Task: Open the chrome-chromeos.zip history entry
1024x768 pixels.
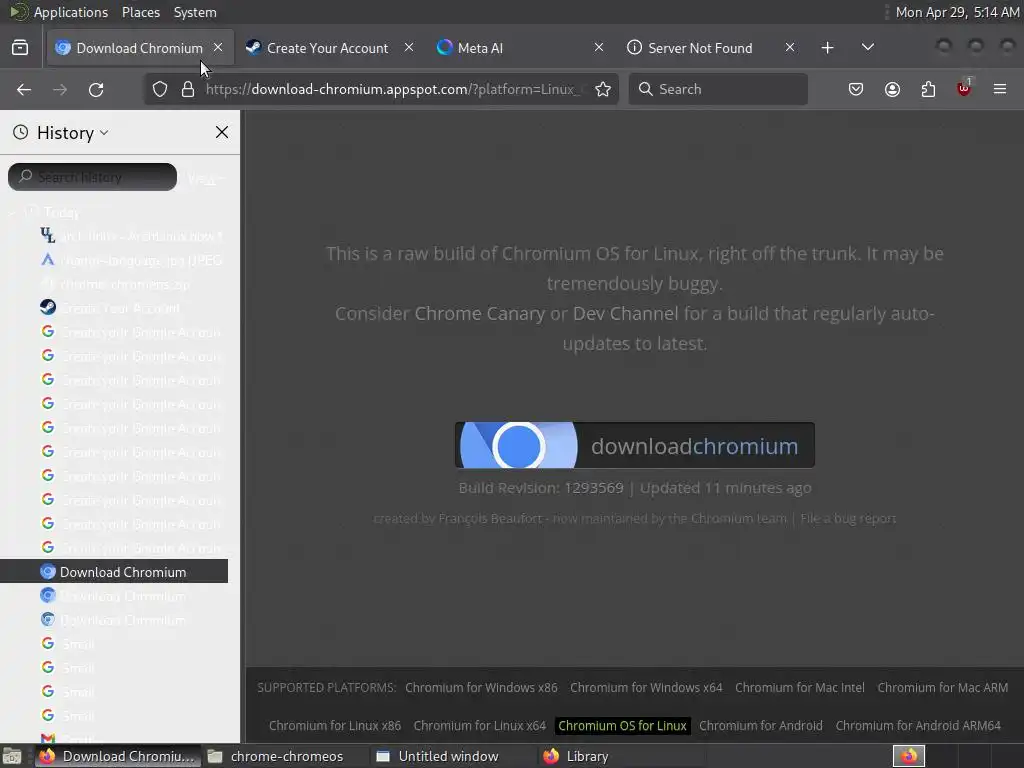Action: point(114,284)
